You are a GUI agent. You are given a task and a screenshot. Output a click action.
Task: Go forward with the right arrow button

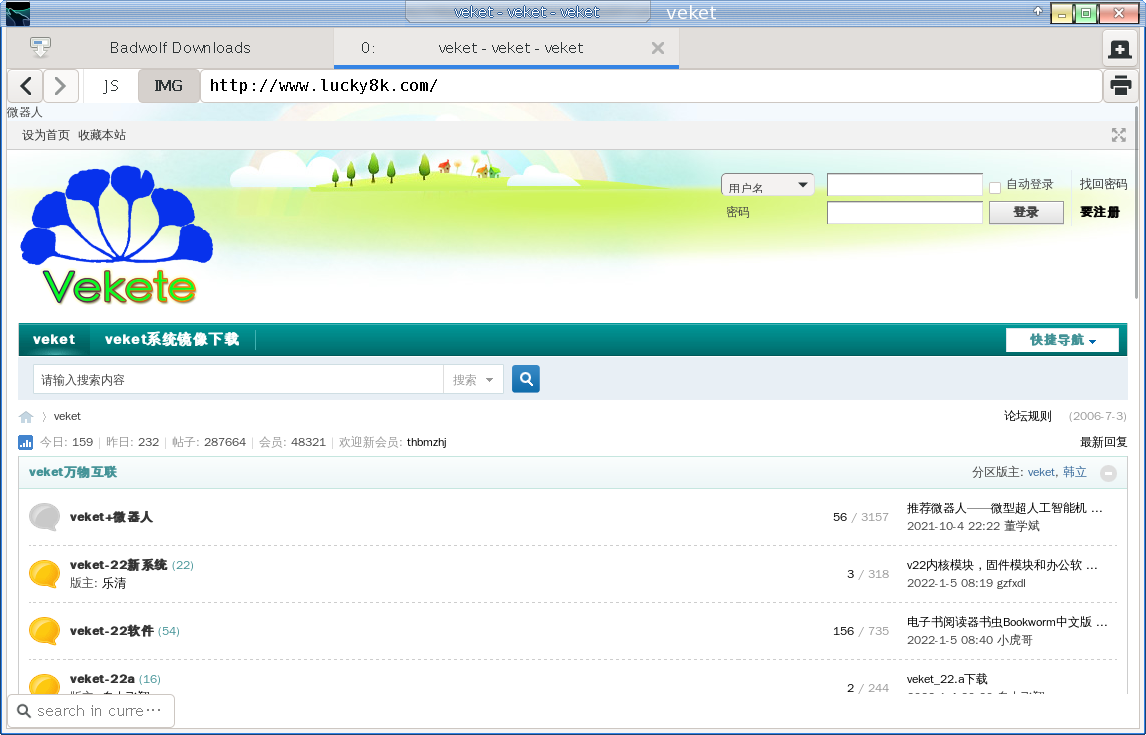[x=60, y=86]
